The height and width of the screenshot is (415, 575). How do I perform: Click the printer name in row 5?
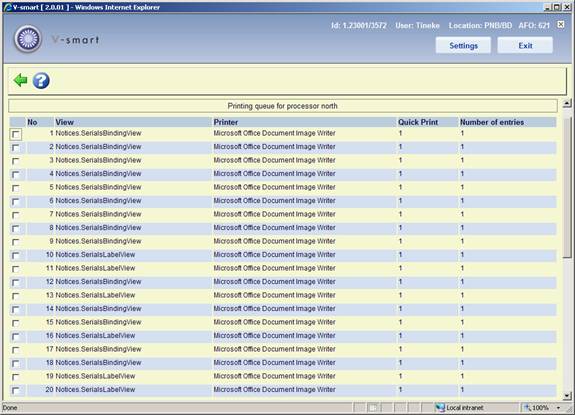coord(274,187)
